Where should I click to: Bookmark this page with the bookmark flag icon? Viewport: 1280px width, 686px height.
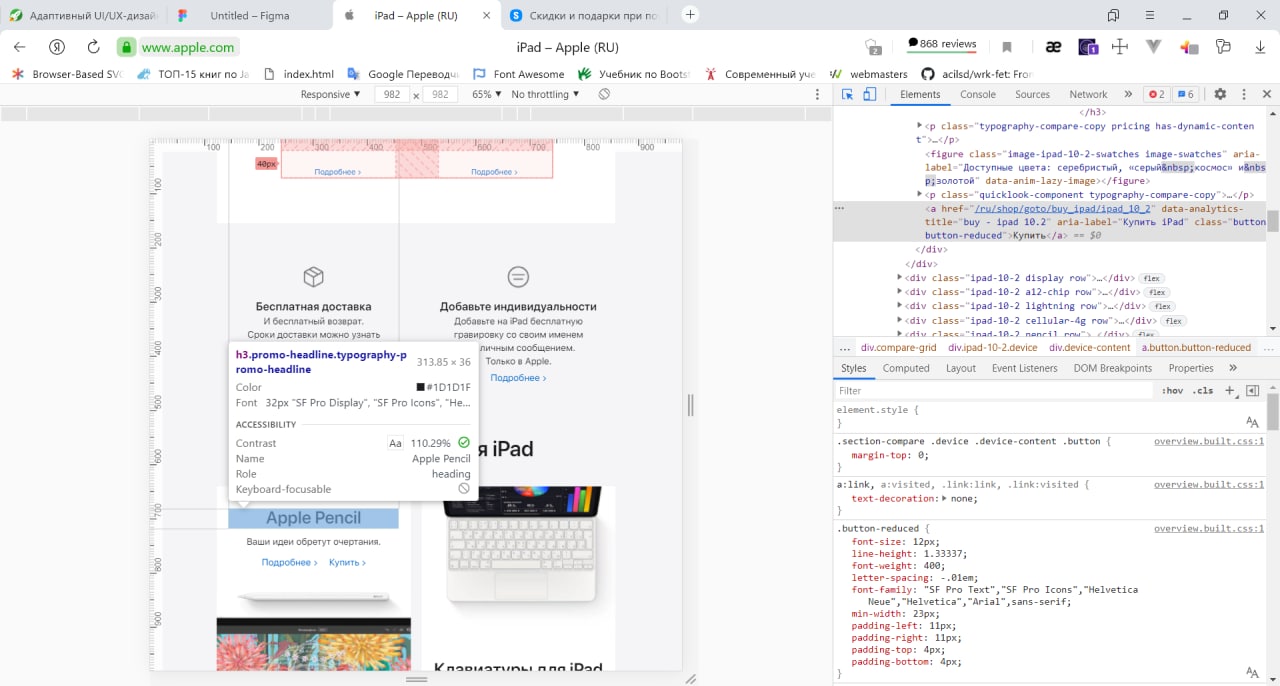click(1007, 47)
